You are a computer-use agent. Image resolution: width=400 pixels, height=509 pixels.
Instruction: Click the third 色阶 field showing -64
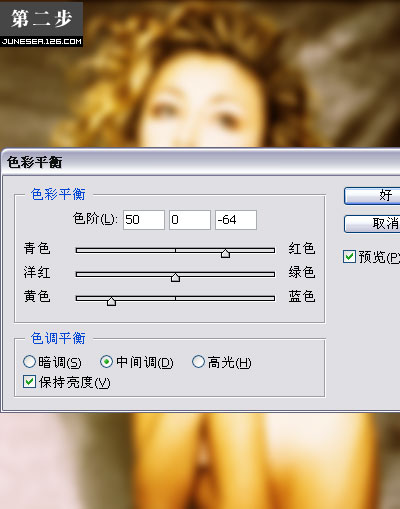pos(236,220)
